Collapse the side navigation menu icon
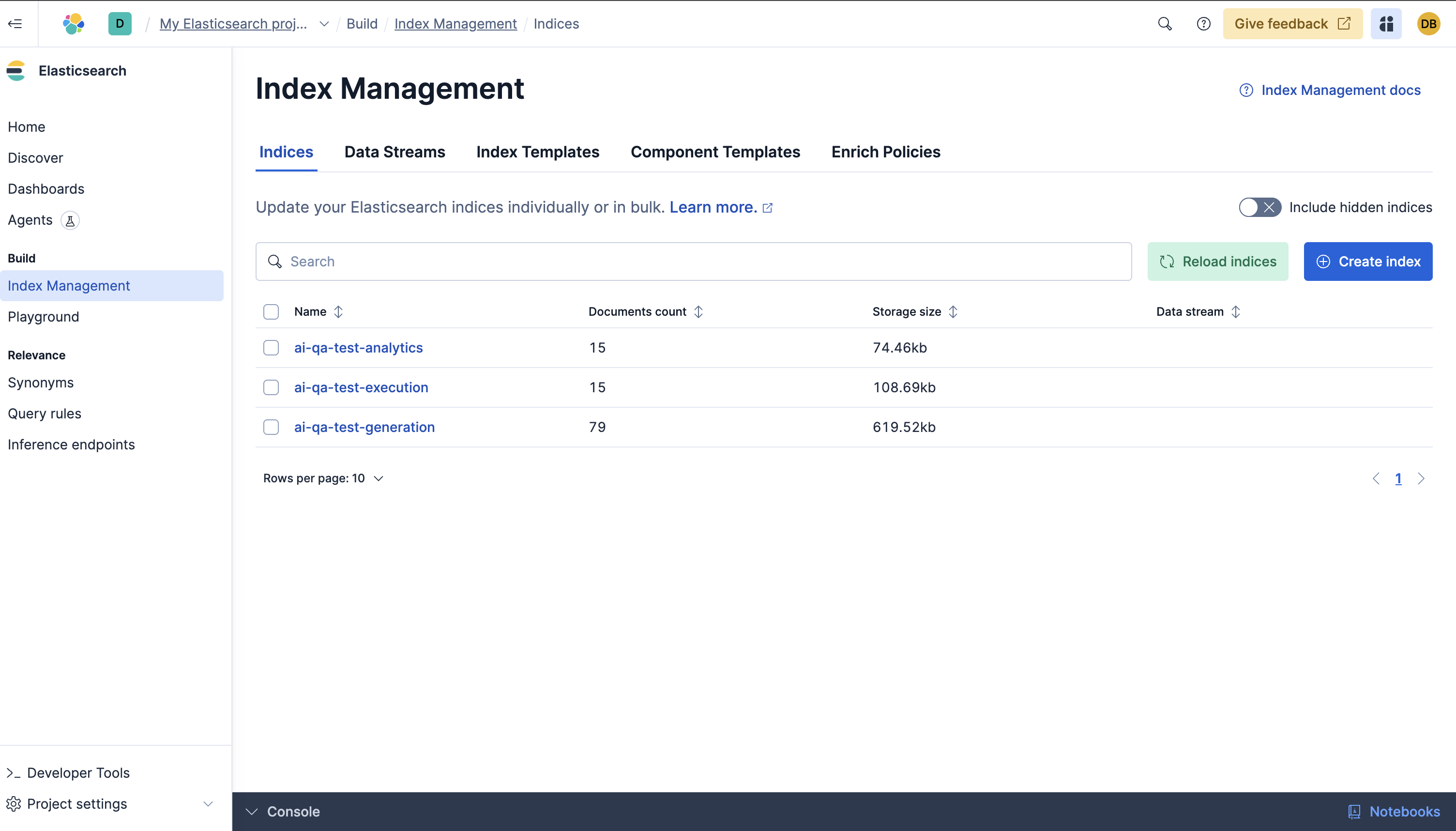The height and width of the screenshot is (831, 1456). (15, 23)
